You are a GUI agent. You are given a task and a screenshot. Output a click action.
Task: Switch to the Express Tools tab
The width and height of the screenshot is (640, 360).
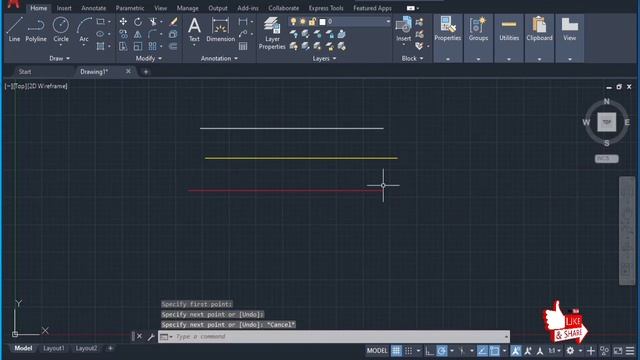point(326,8)
